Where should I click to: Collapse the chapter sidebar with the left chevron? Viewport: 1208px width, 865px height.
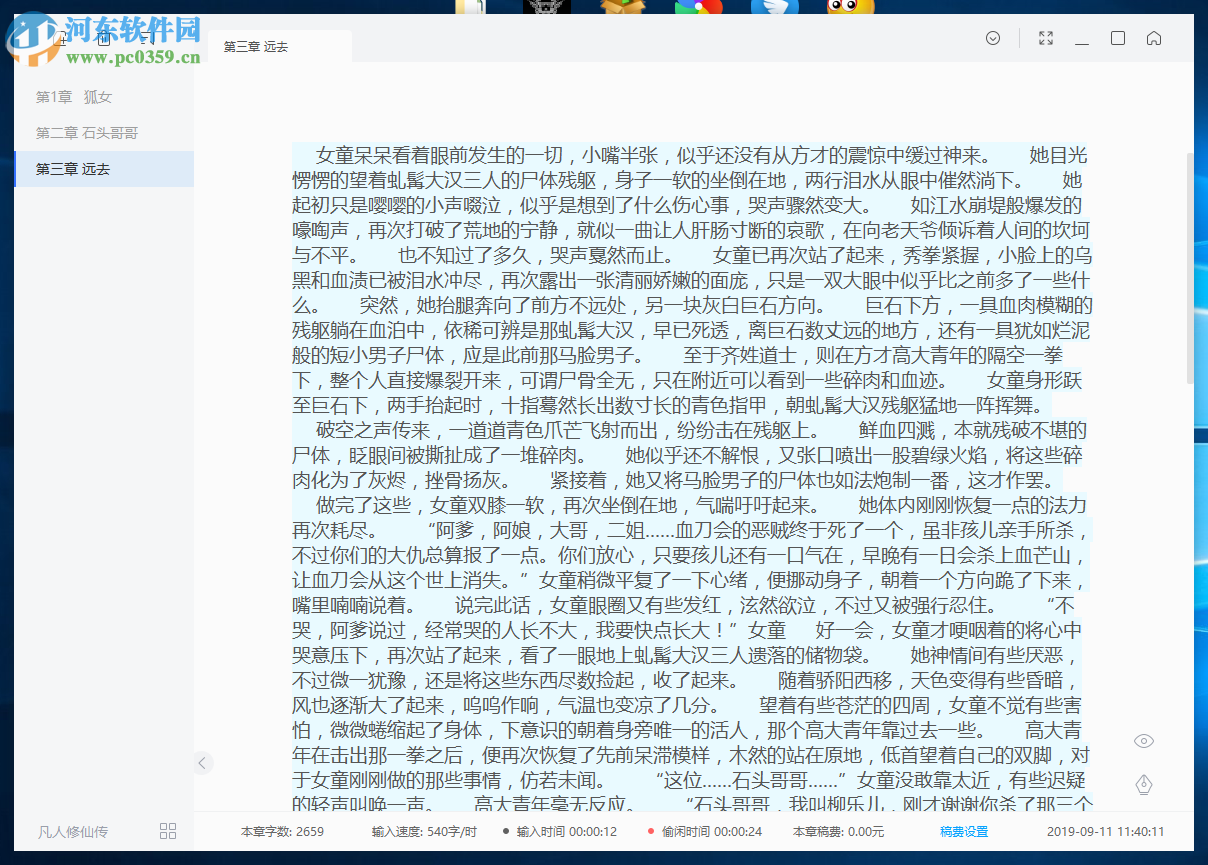pyautogui.click(x=203, y=762)
